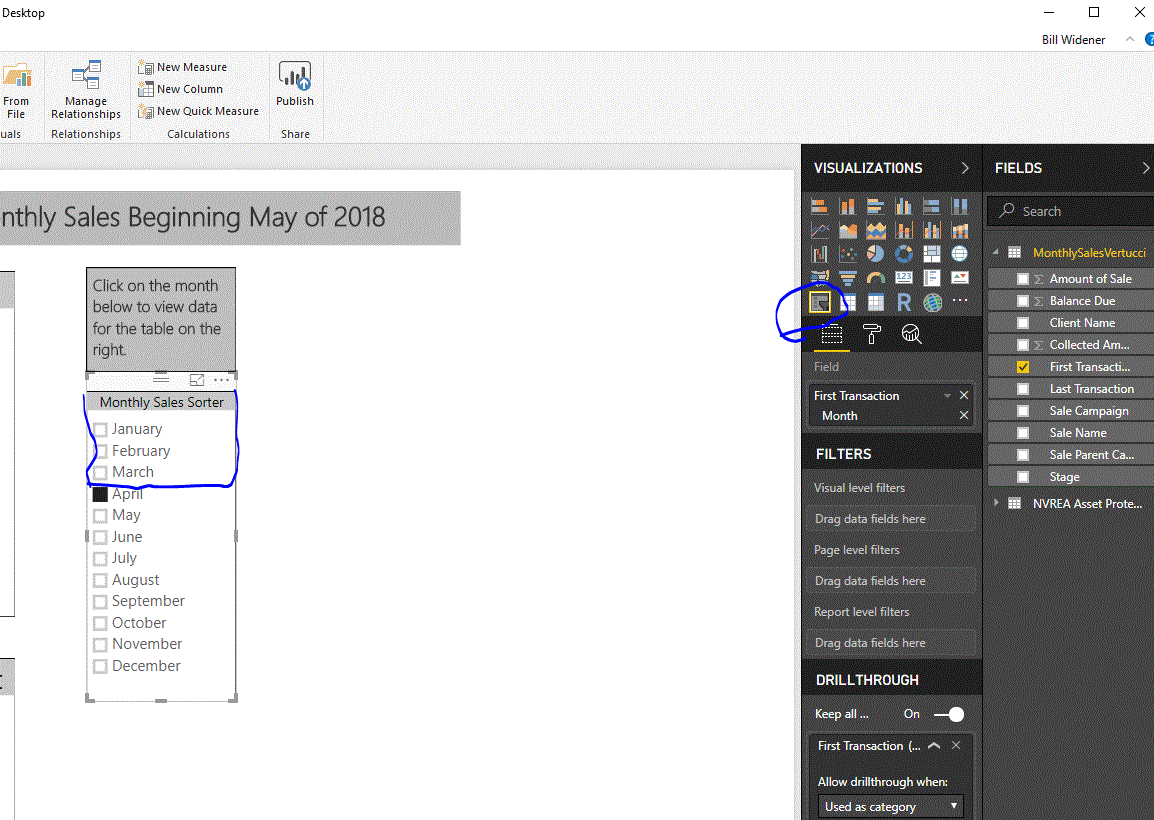Select the Matrix visual
The width and height of the screenshot is (1154, 820).
click(x=875, y=302)
